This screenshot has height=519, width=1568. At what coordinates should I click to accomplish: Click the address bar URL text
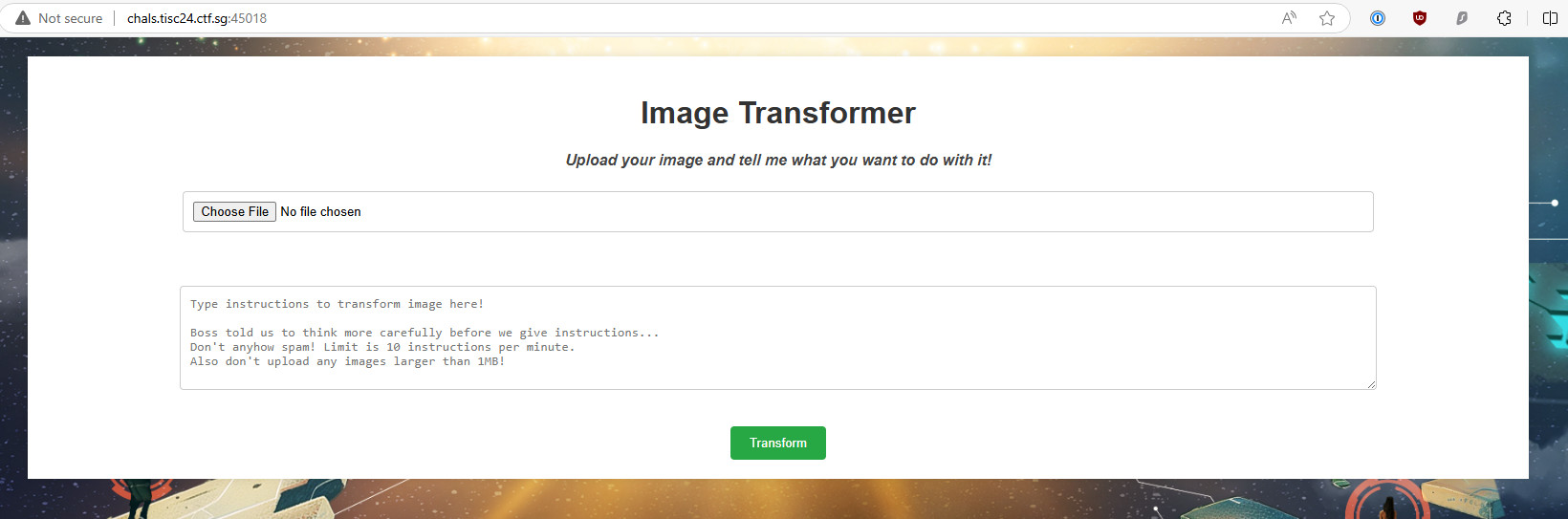(x=197, y=18)
